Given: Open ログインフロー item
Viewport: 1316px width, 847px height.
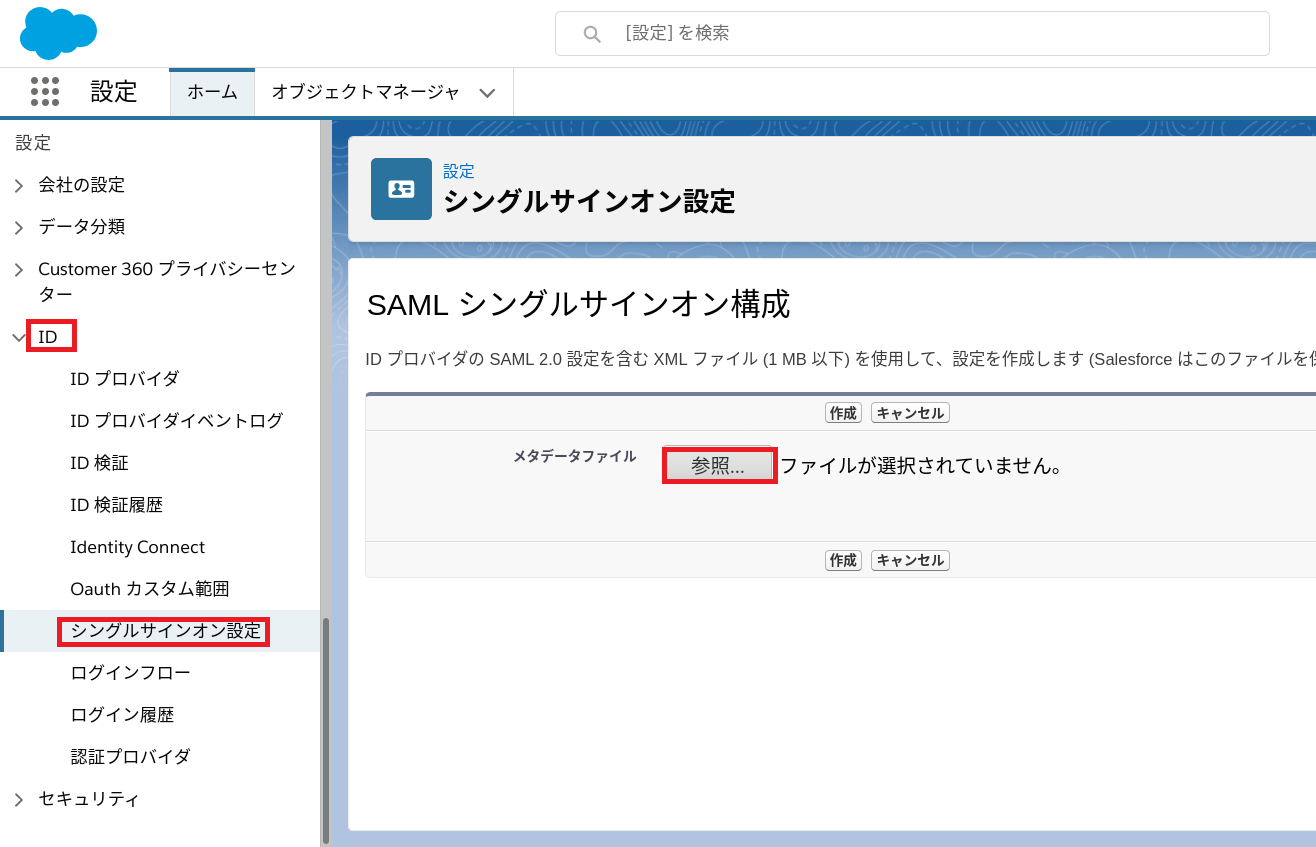Looking at the screenshot, I should click(130, 673).
